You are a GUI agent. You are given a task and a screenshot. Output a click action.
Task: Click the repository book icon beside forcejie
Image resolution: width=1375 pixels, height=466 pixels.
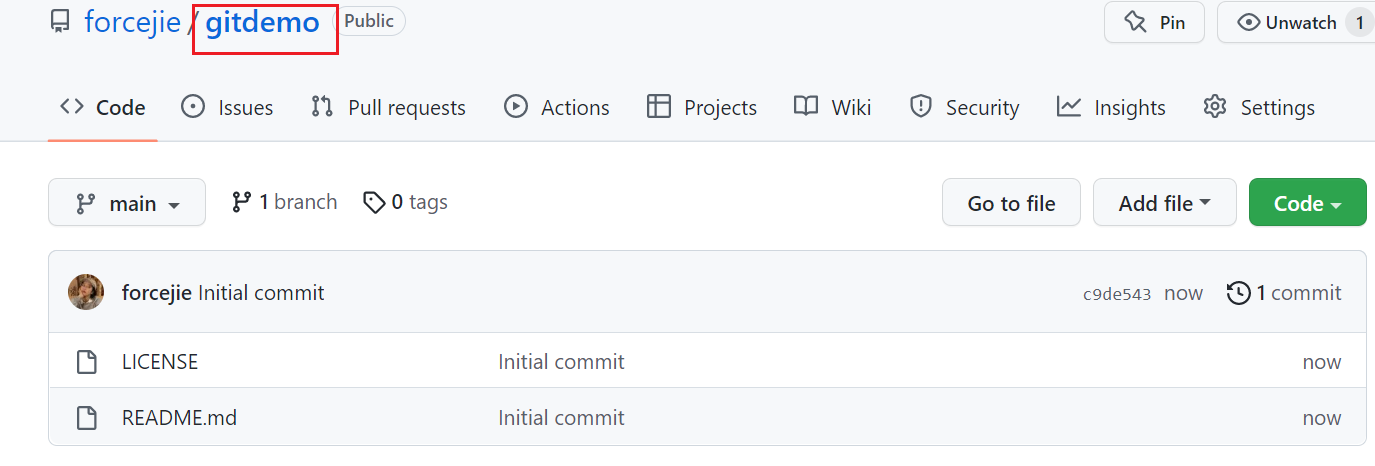pyautogui.click(x=61, y=22)
